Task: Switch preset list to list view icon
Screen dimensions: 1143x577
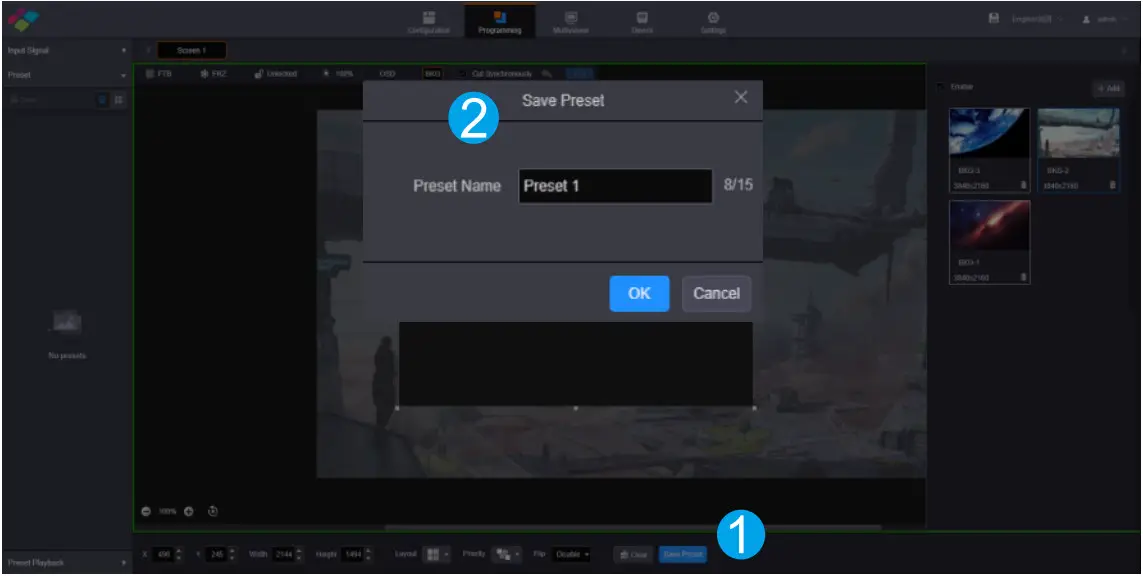Action: tap(103, 100)
